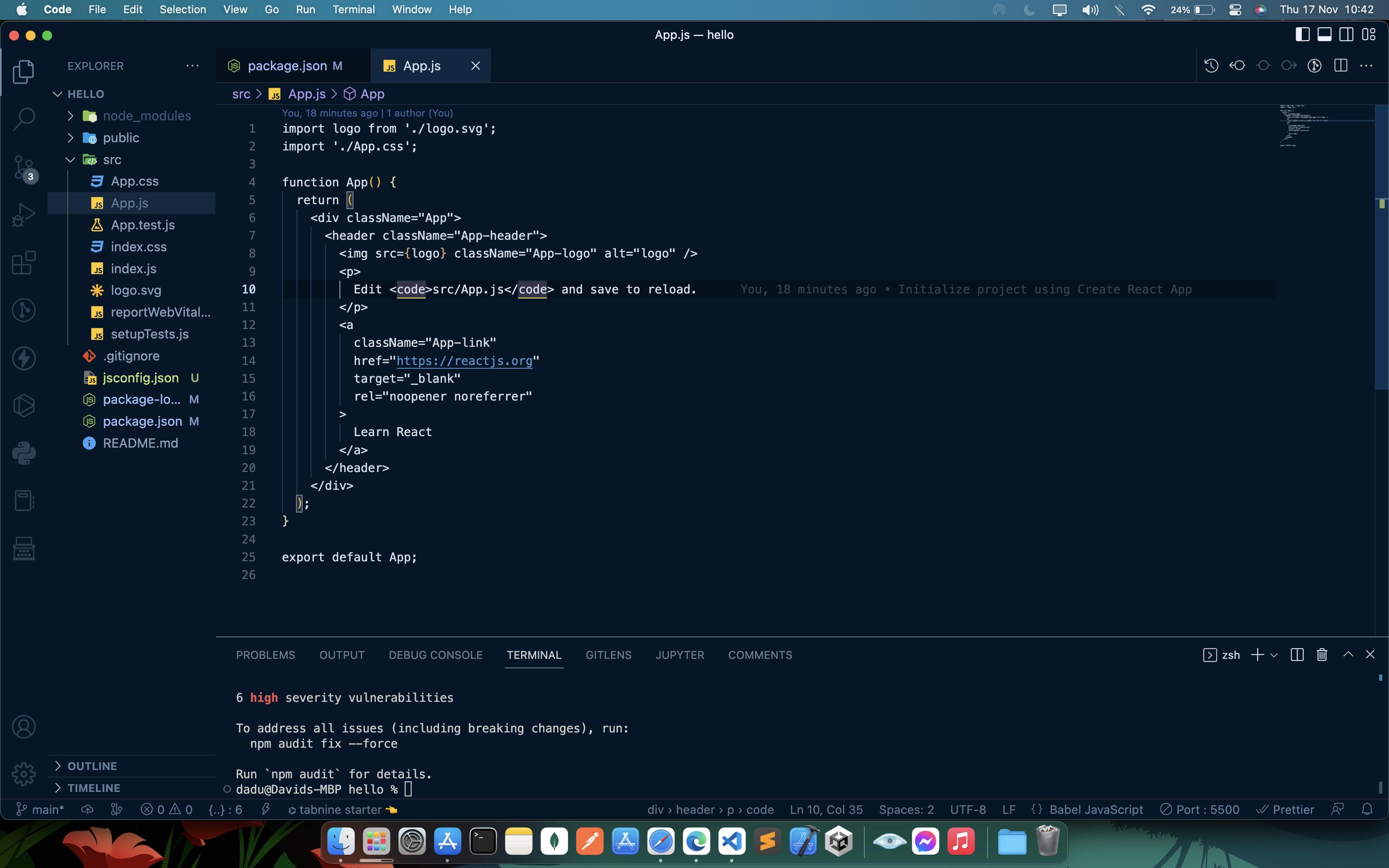Open the Selection menu in menu bar
Screen dimensions: 1389x868
pyautogui.click(x=183, y=9)
